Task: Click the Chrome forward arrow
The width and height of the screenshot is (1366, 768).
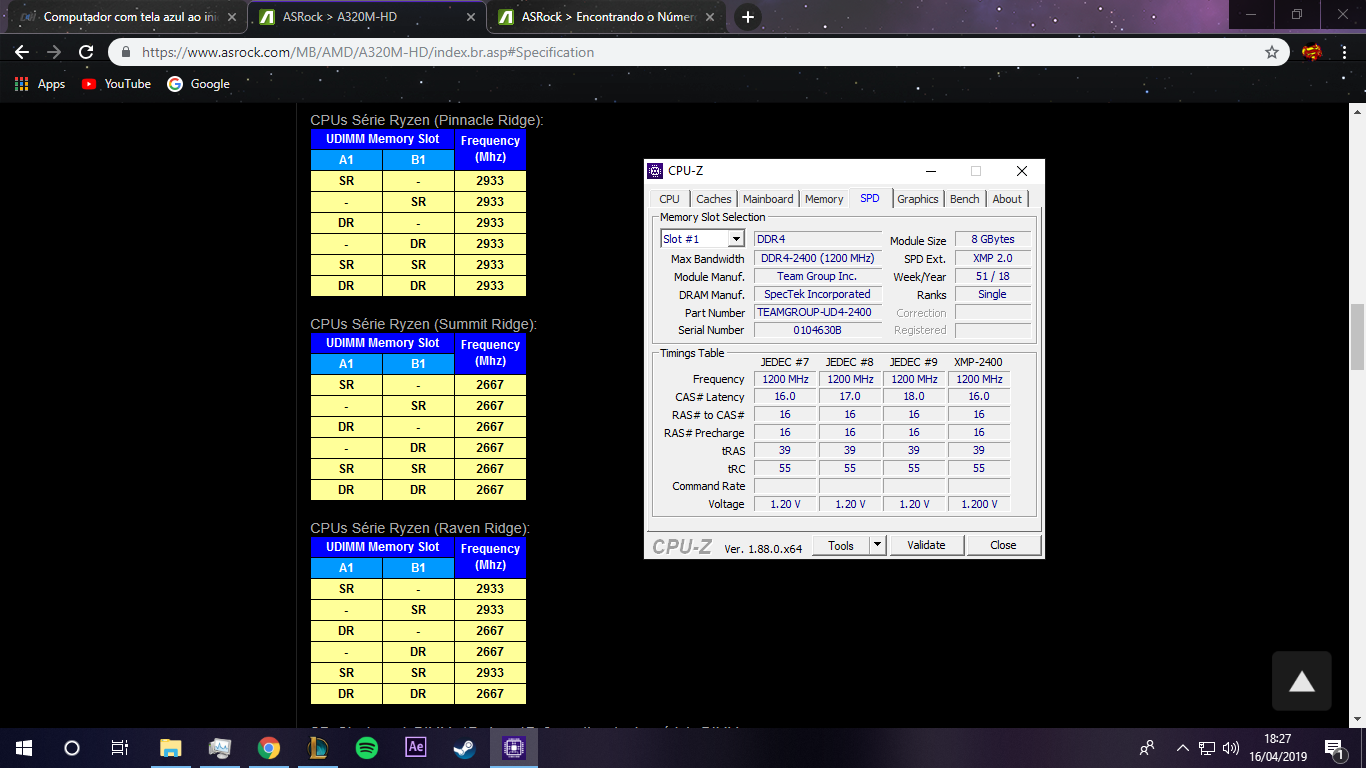Action: click(x=54, y=52)
